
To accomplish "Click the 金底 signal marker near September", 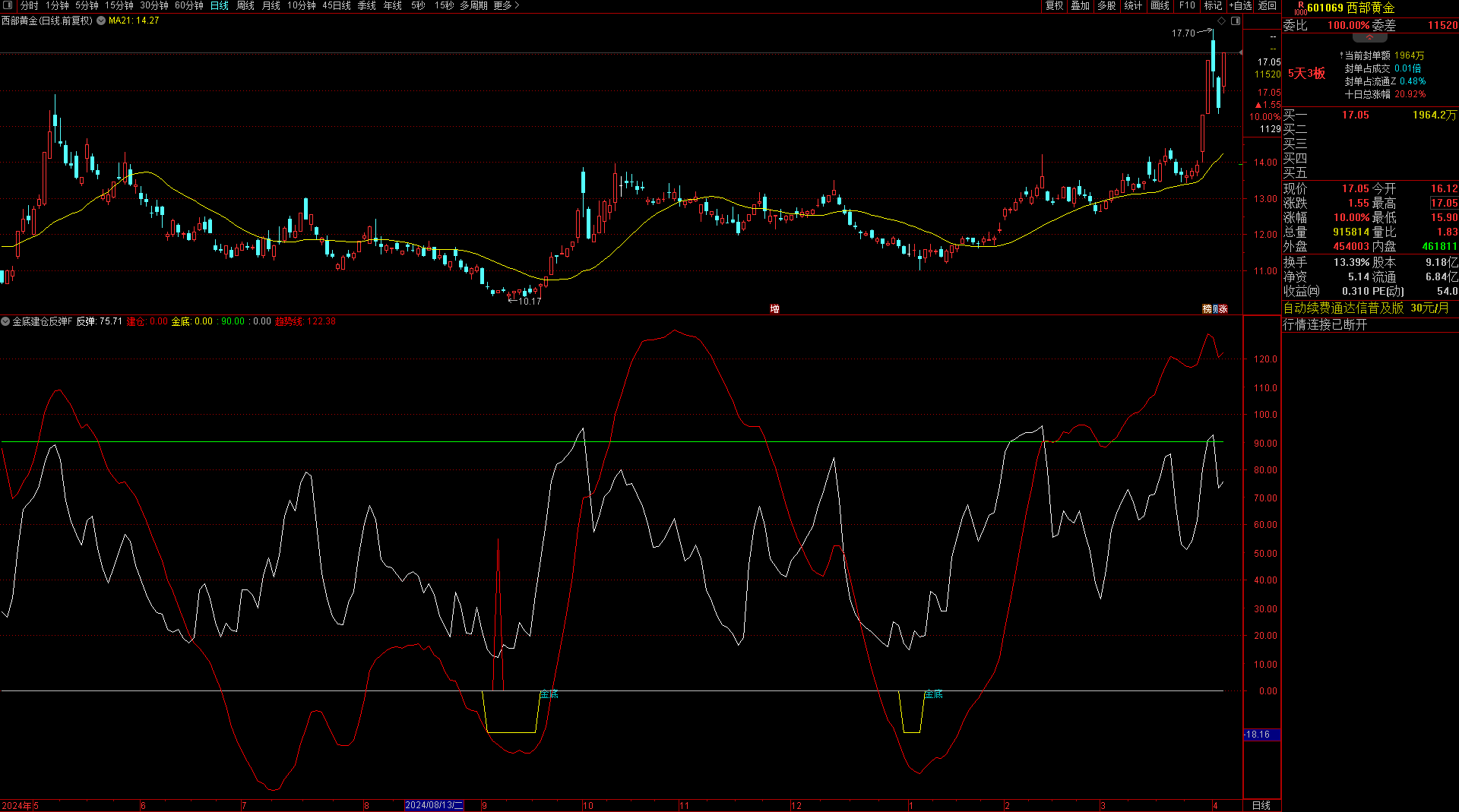I will (x=549, y=694).
